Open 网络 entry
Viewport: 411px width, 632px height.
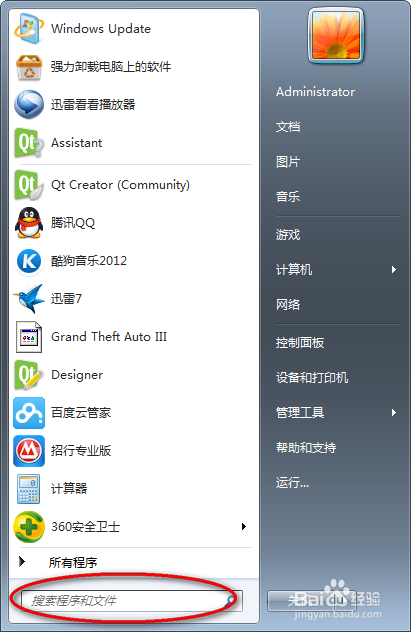coord(288,304)
